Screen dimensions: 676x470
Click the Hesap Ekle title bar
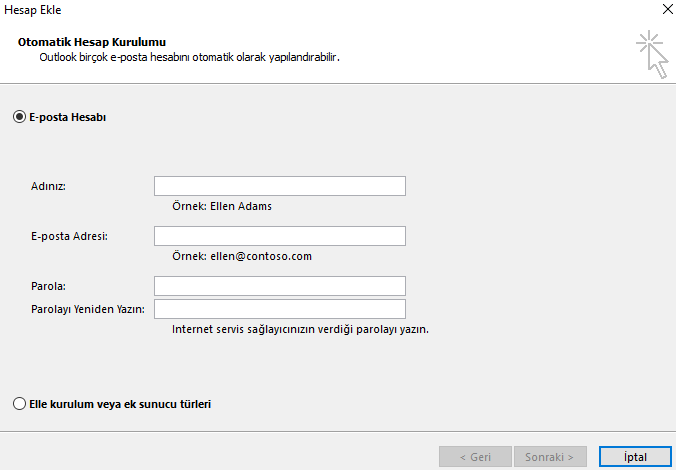tap(300, 8)
